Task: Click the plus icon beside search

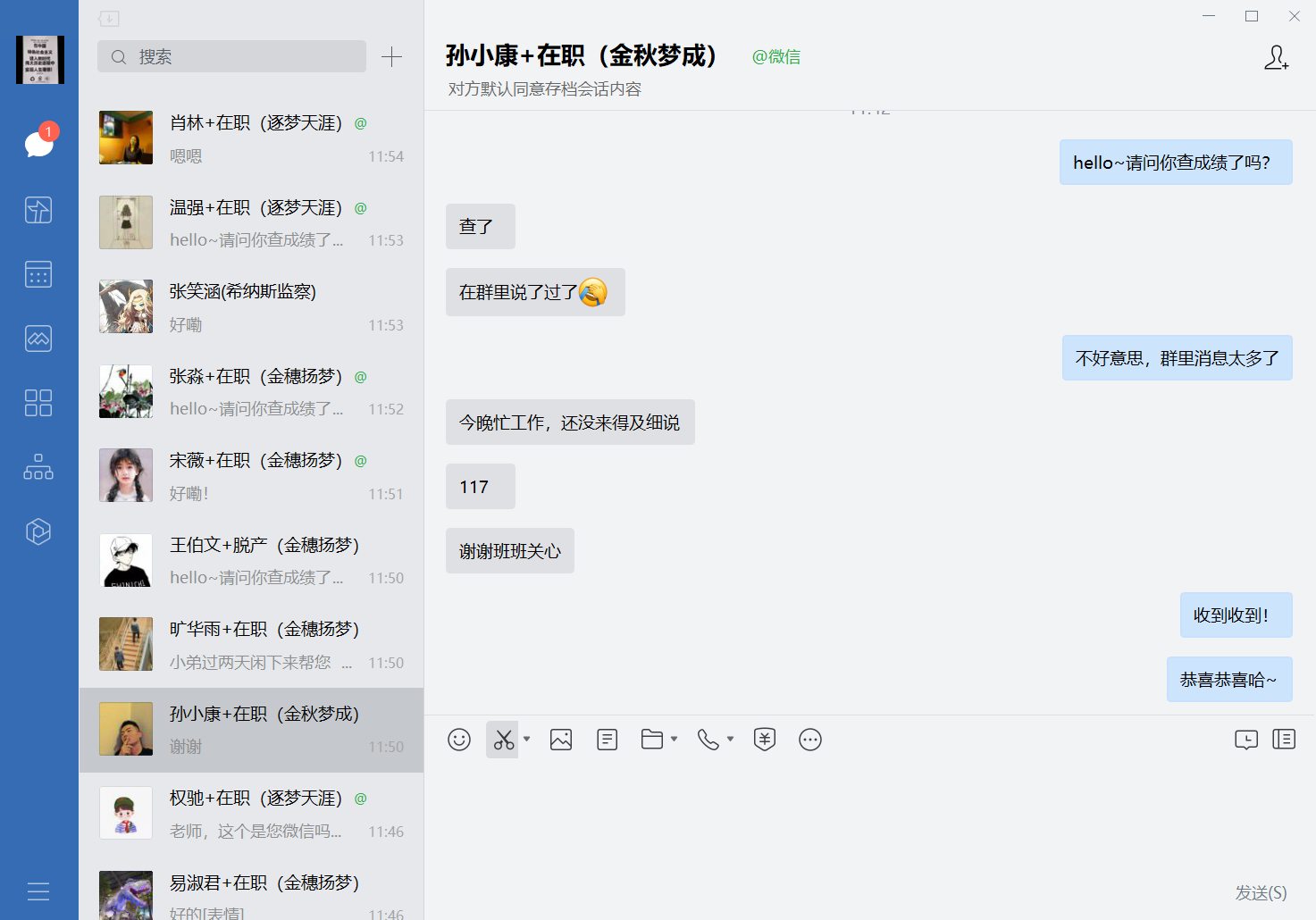Action: click(x=391, y=57)
